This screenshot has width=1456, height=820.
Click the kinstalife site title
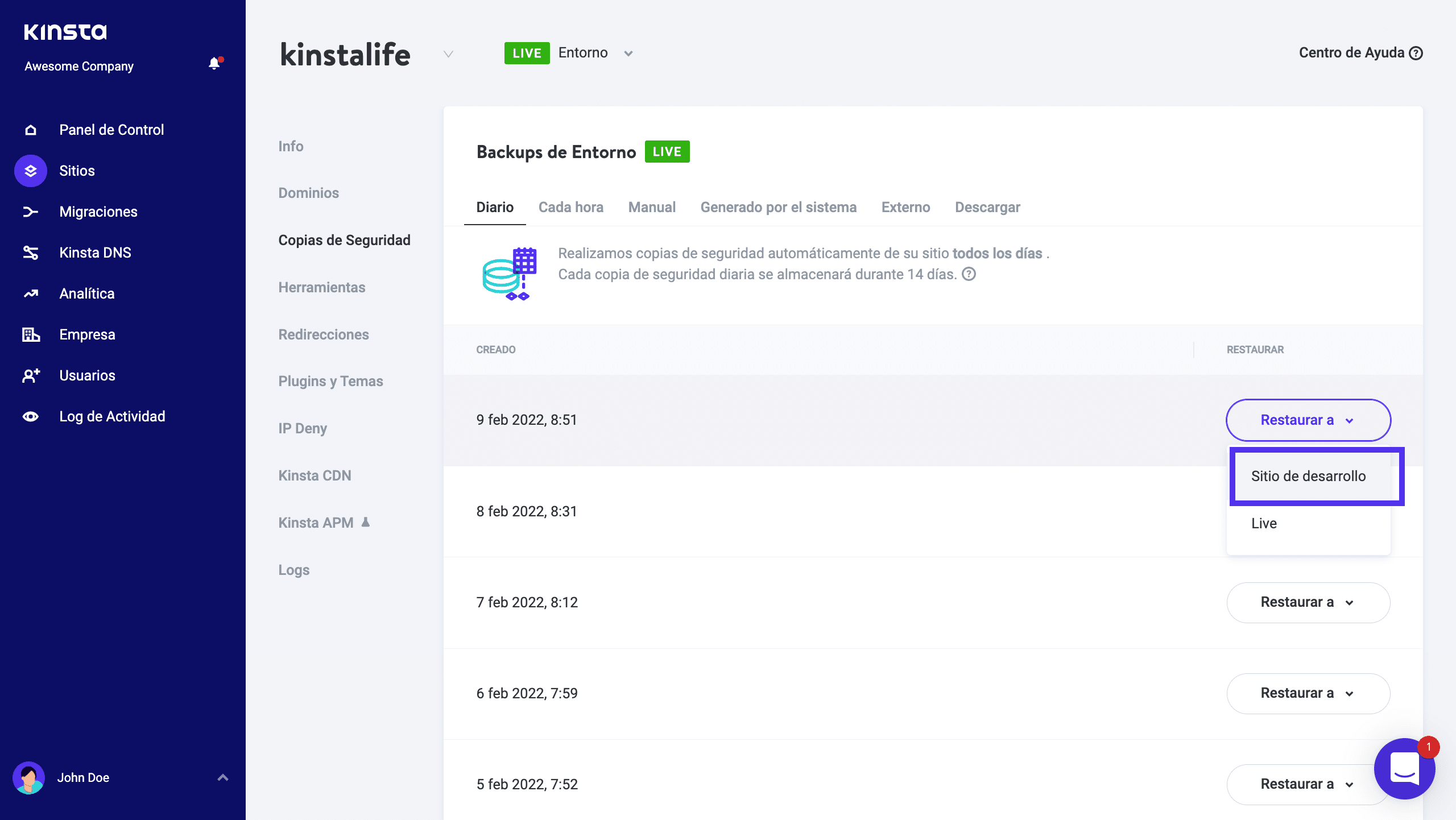click(x=345, y=55)
